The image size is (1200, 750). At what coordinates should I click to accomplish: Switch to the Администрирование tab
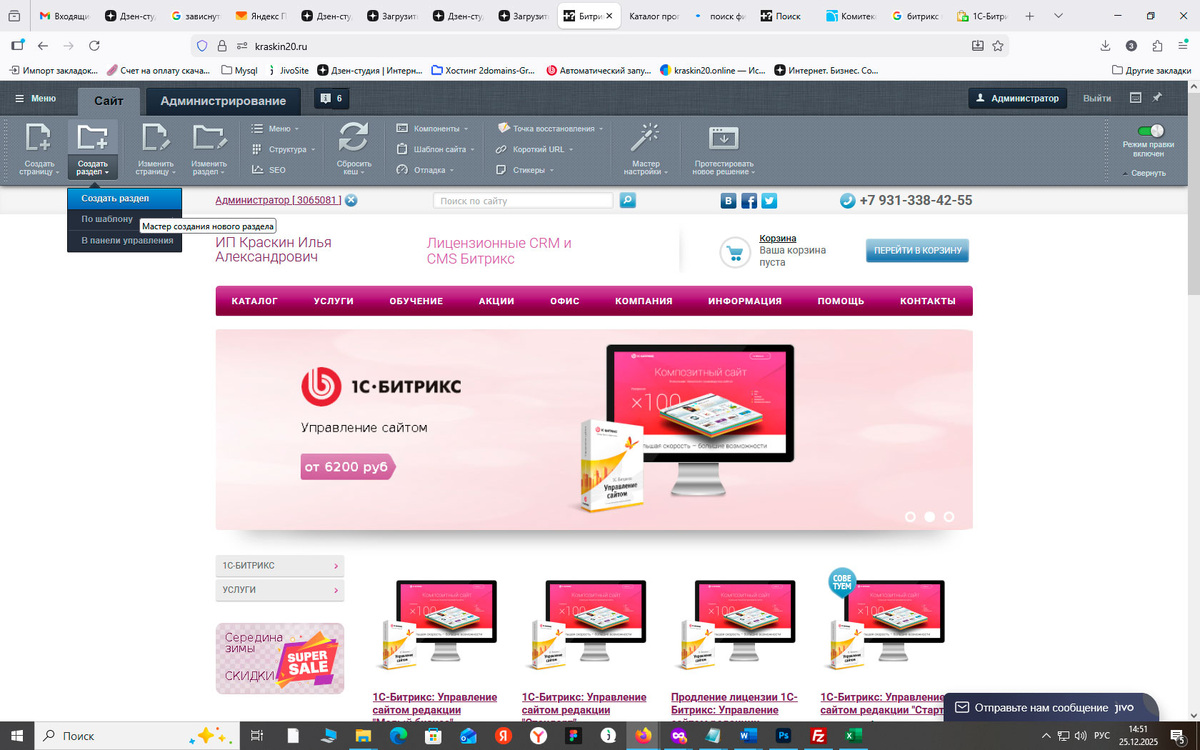tap(223, 100)
